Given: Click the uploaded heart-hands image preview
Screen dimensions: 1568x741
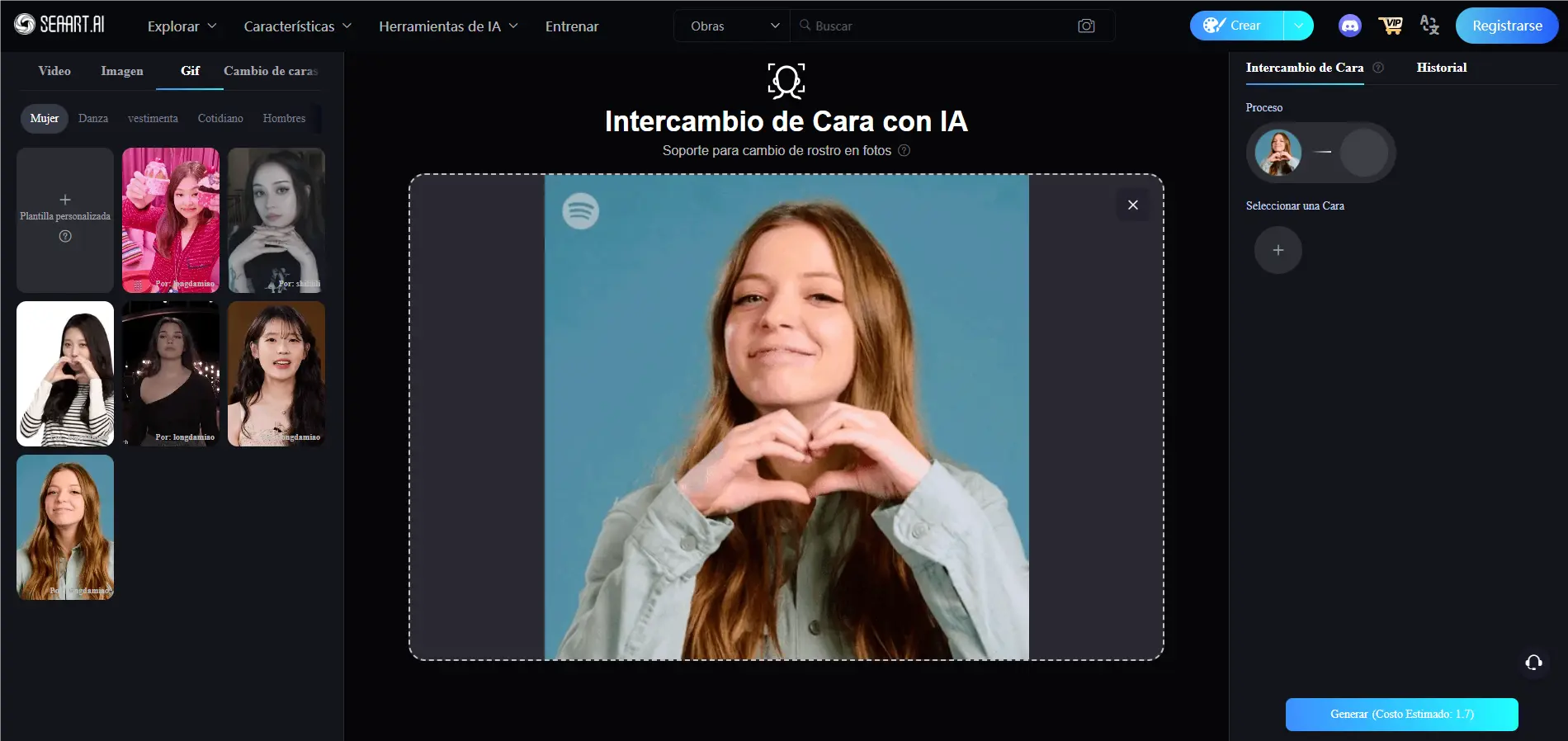Looking at the screenshot, I should tap(786, 417).
